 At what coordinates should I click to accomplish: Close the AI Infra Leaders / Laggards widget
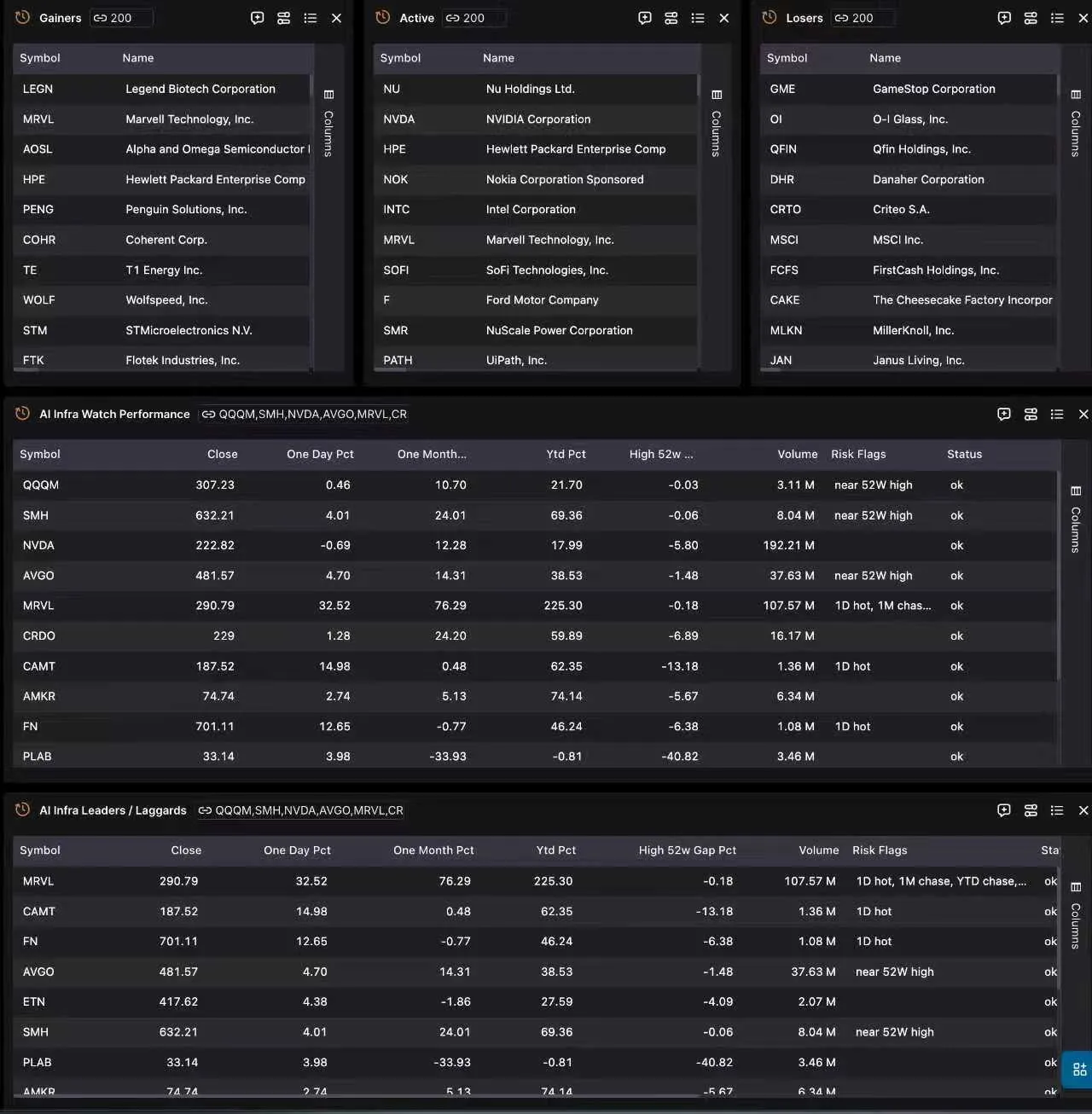pos(1083,810)
